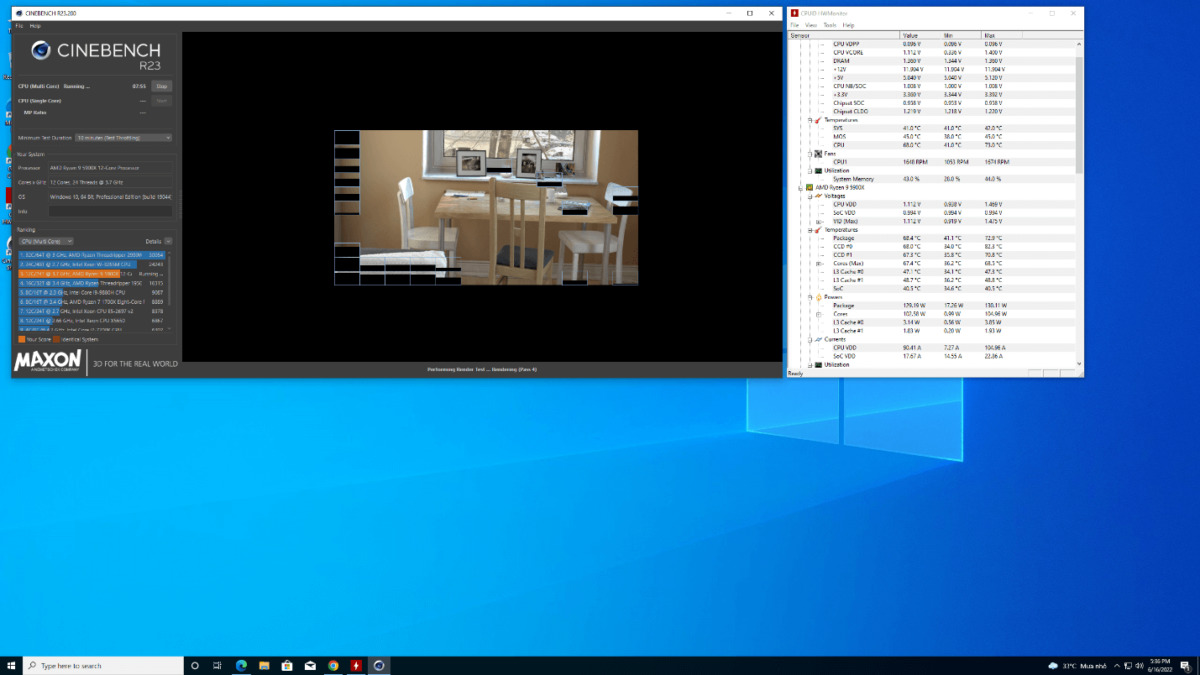Open File Explorer from the taskbar
1200x675 pixels.
[264, 665]
